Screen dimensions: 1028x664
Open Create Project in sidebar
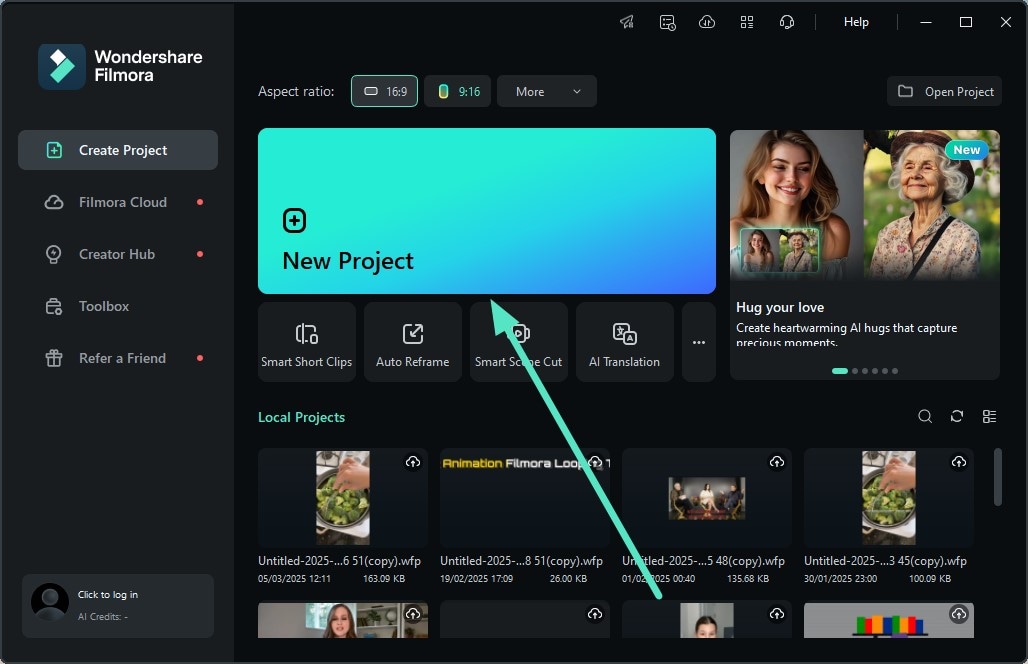click(x=118, y=150)
